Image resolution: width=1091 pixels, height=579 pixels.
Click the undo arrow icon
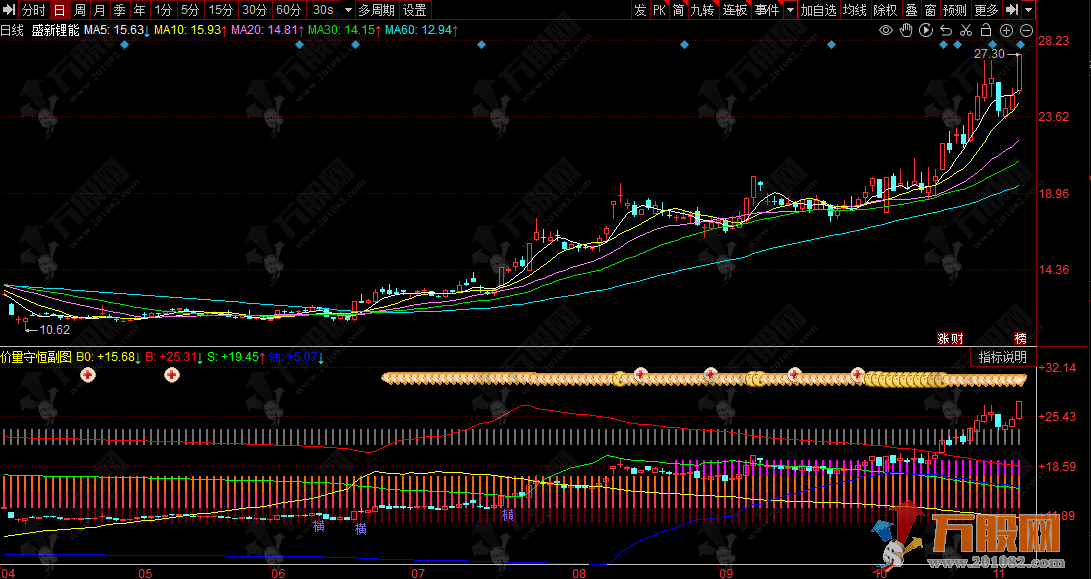945,31
